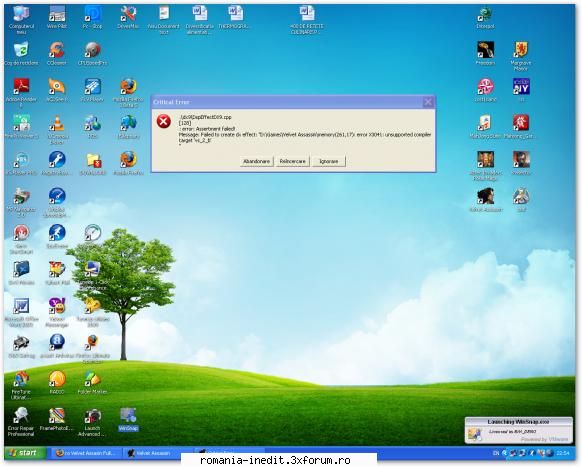This screenshot has height=467, width=582.
Task: Click the Ignorare button in the error dialog
Action: click(329, 161)
